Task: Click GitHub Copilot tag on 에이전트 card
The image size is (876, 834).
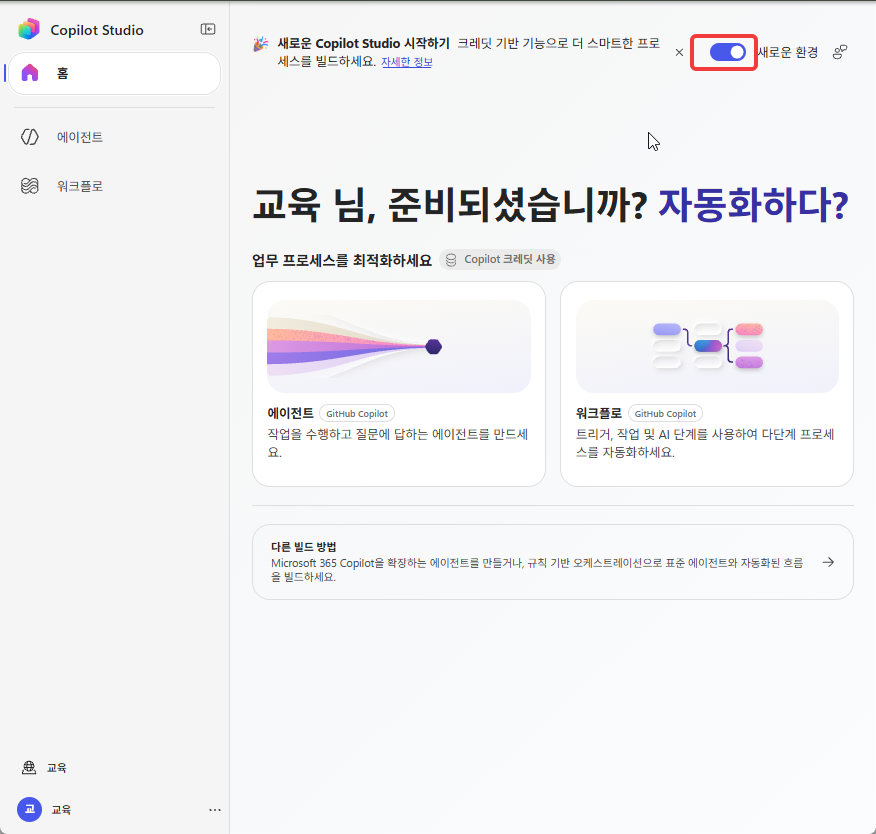Action: 357,413
